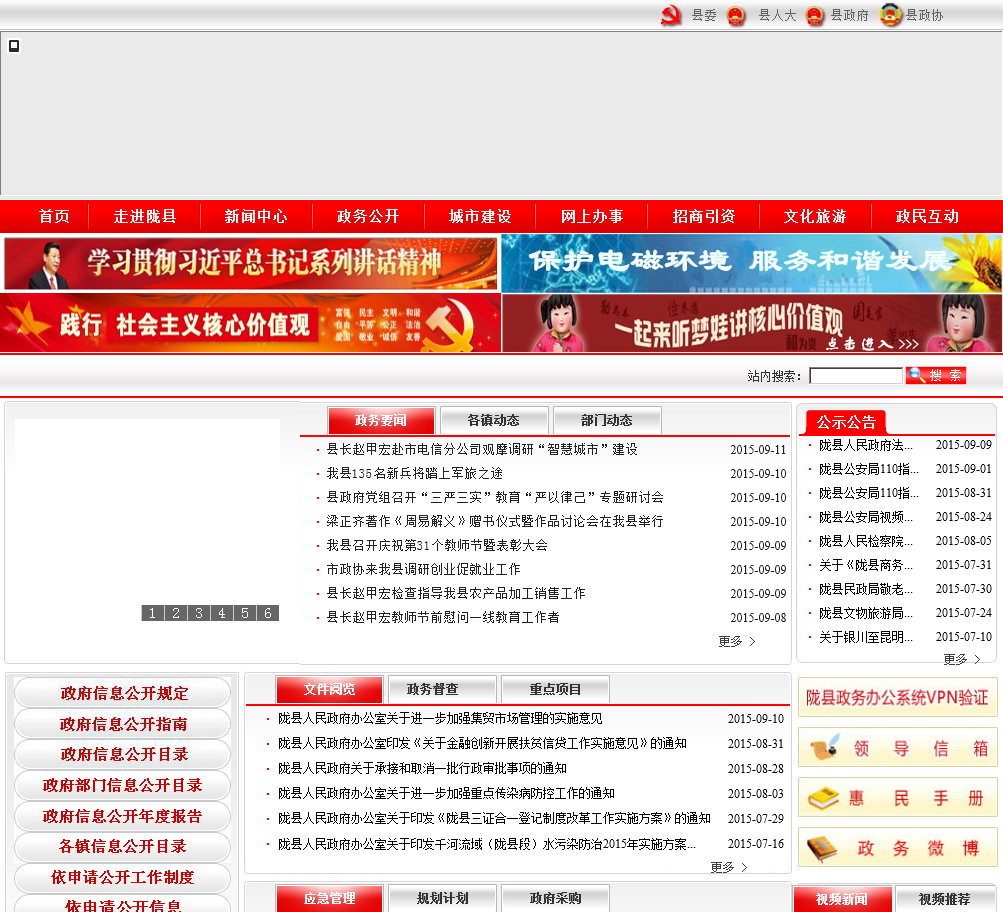Open the 招商引资 navigation item

click(704, 216)
